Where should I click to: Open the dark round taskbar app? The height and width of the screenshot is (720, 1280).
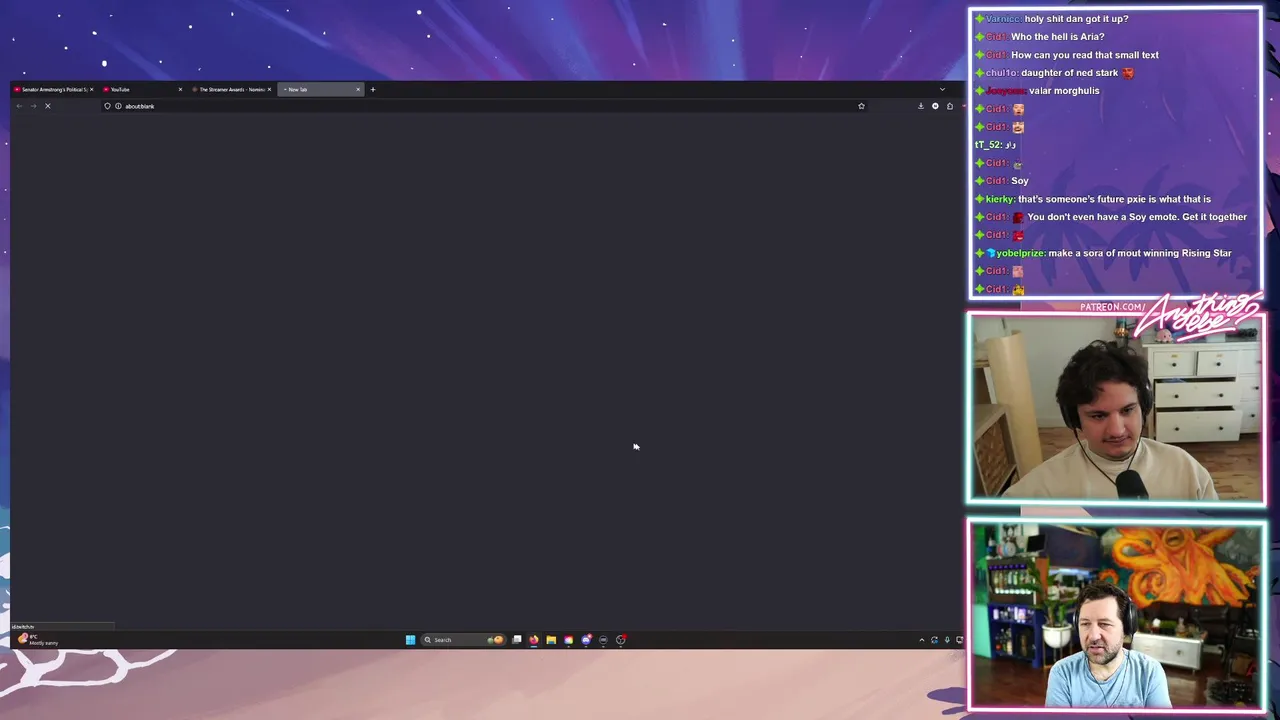pos(603,640)
